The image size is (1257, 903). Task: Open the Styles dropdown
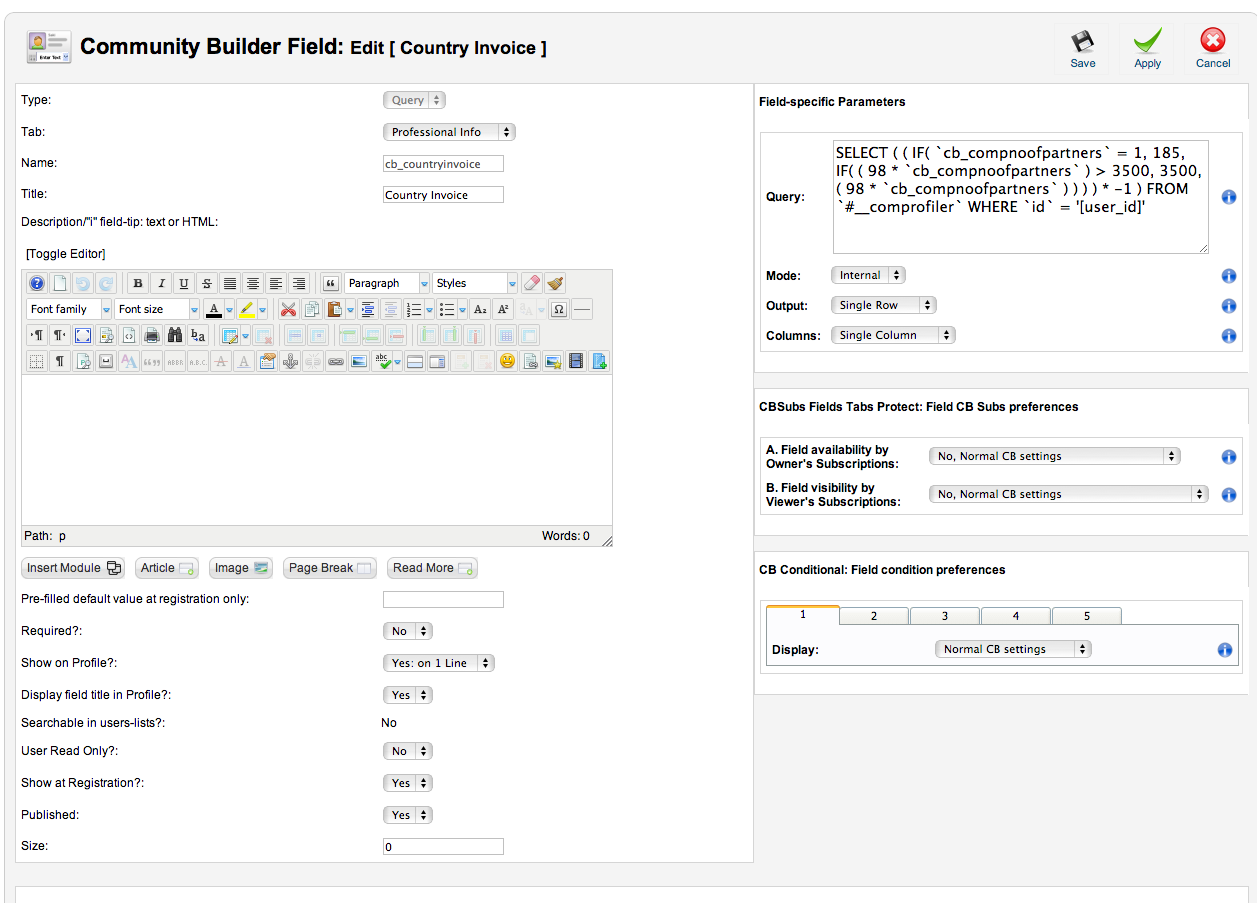click(x=475, y=283)
